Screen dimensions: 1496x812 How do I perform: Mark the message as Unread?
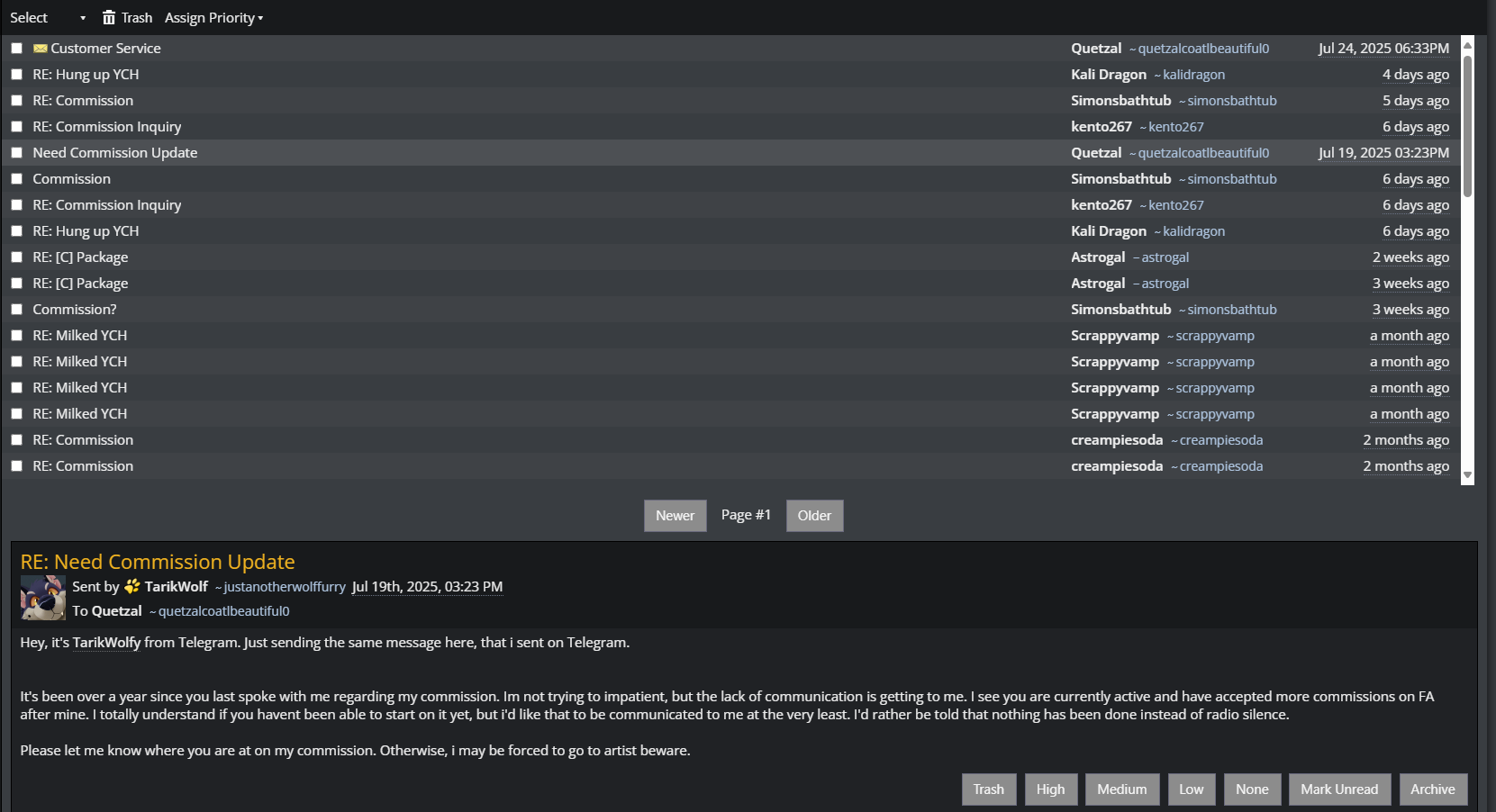click(x=1339, y=789)
